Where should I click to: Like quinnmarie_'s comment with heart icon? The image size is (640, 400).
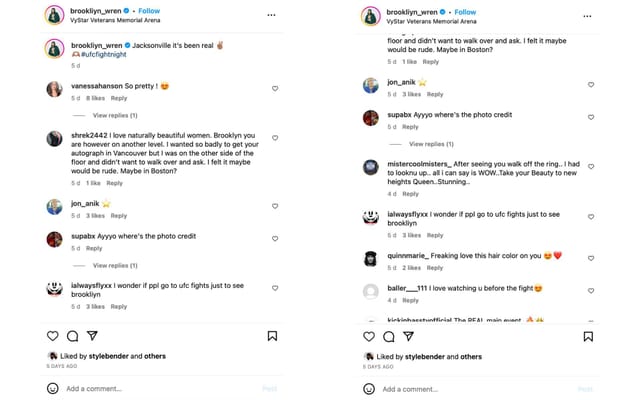pyautogui.click(x=591, y=257)
